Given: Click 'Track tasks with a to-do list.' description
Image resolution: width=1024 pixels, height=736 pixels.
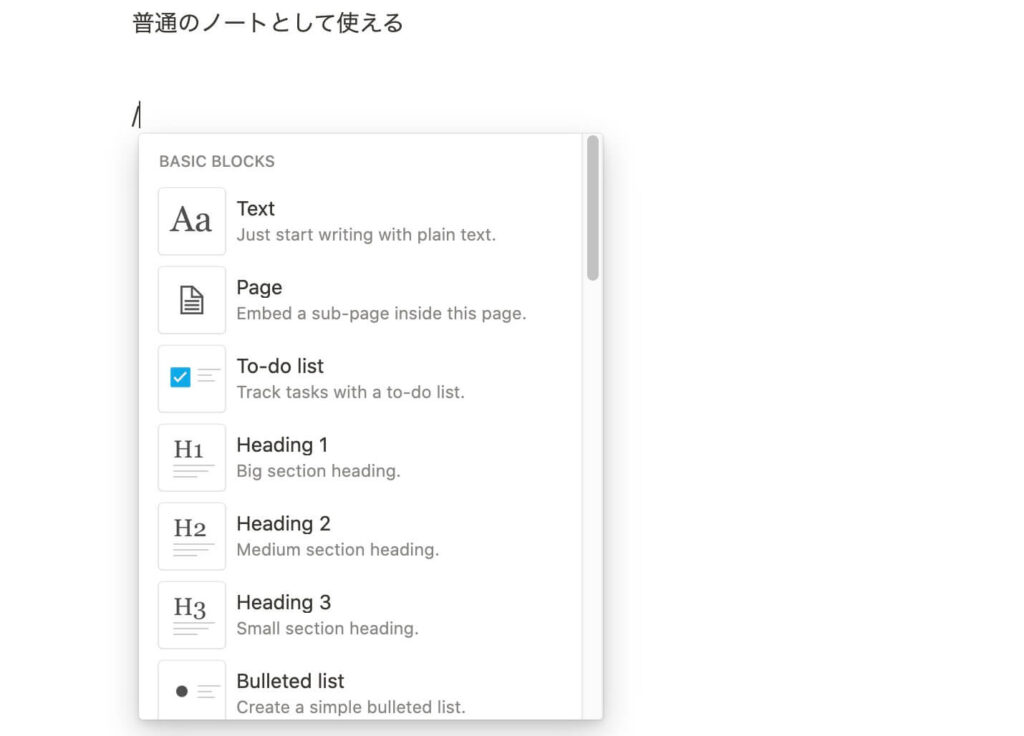Looking at the screenshot, I should click(x=351, y=392).
